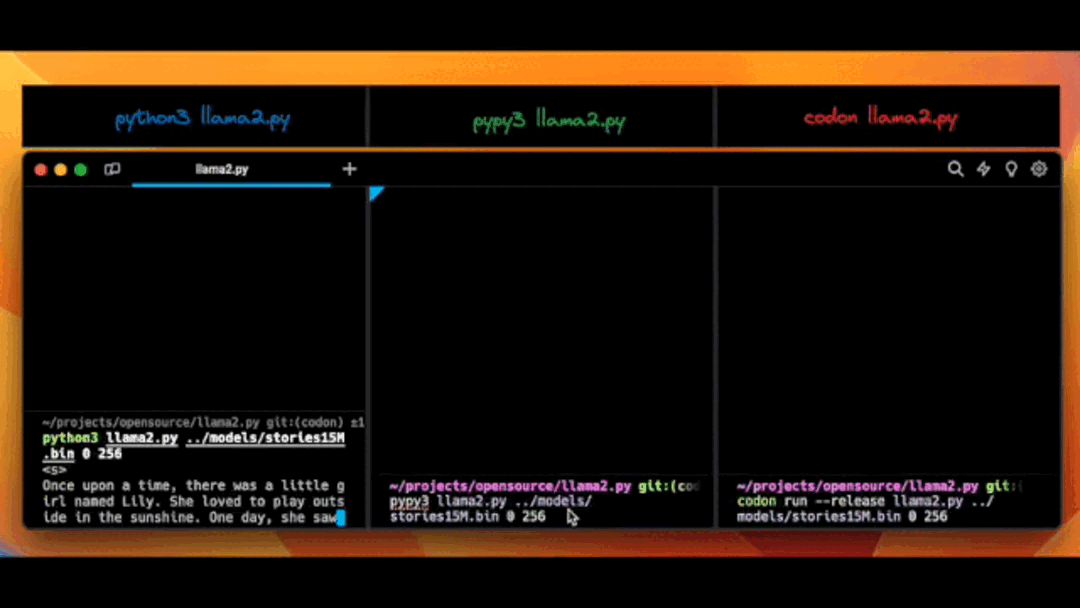Click the split panes icon near the window buttons

112,169
